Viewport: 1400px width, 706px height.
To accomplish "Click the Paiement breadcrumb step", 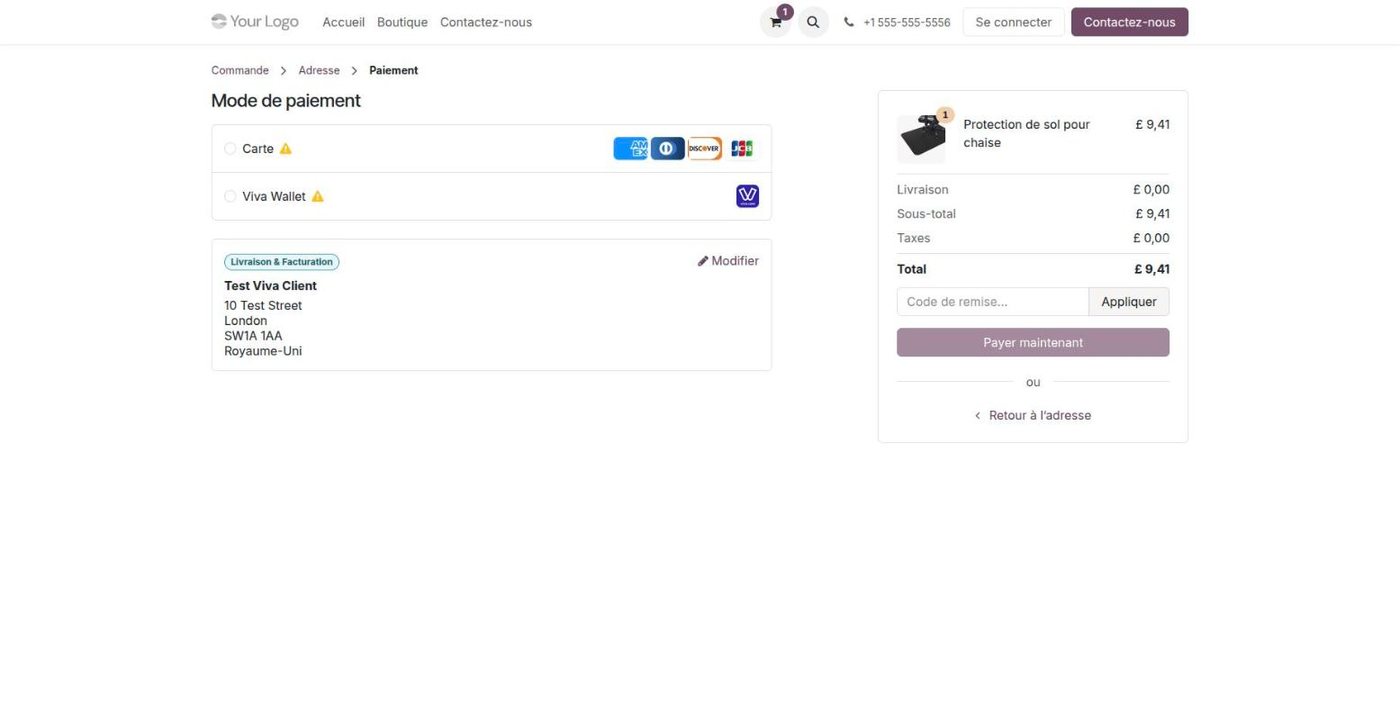I will tap(394, 71).
